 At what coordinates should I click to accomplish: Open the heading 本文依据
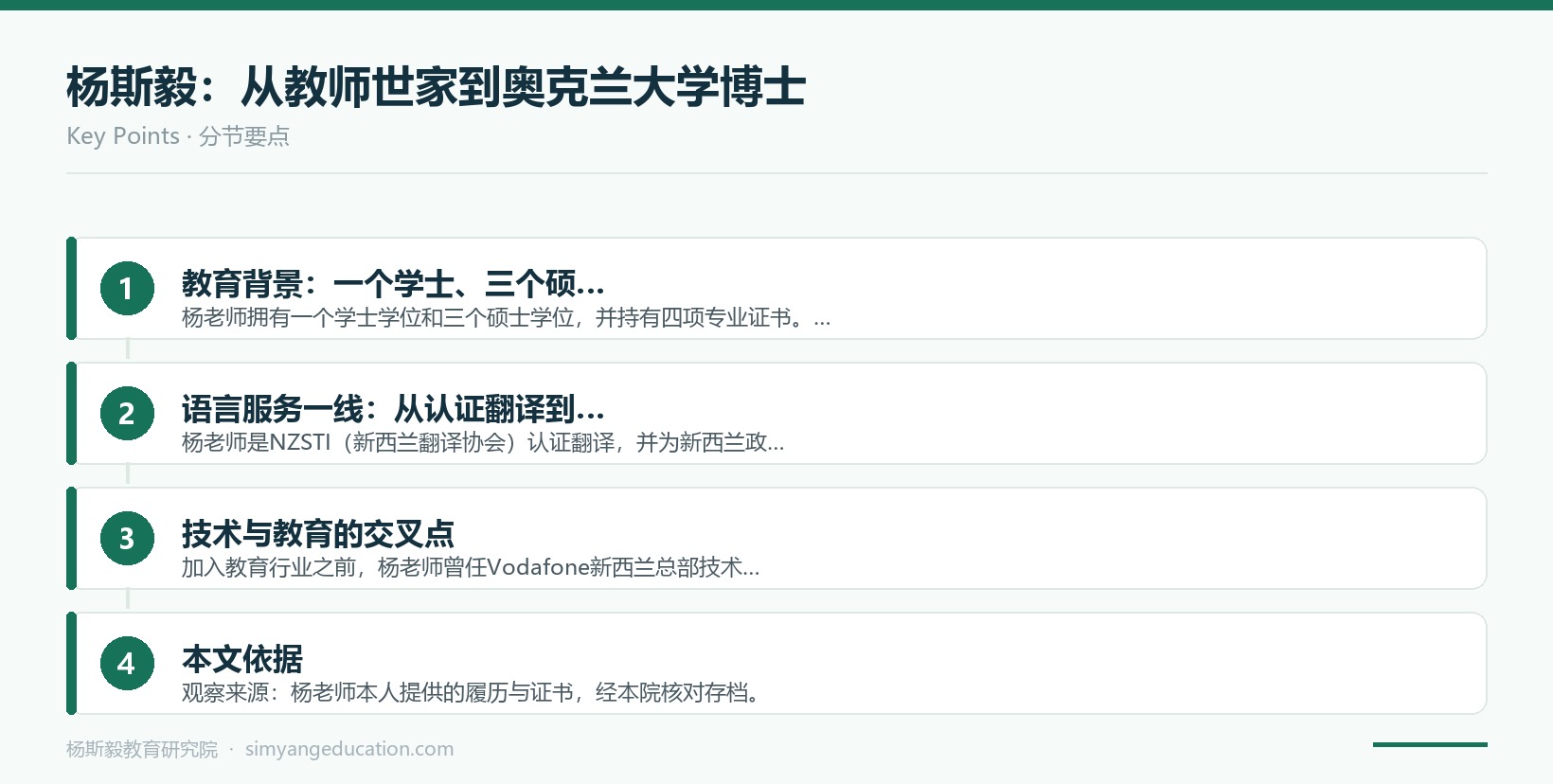(242, 658)
